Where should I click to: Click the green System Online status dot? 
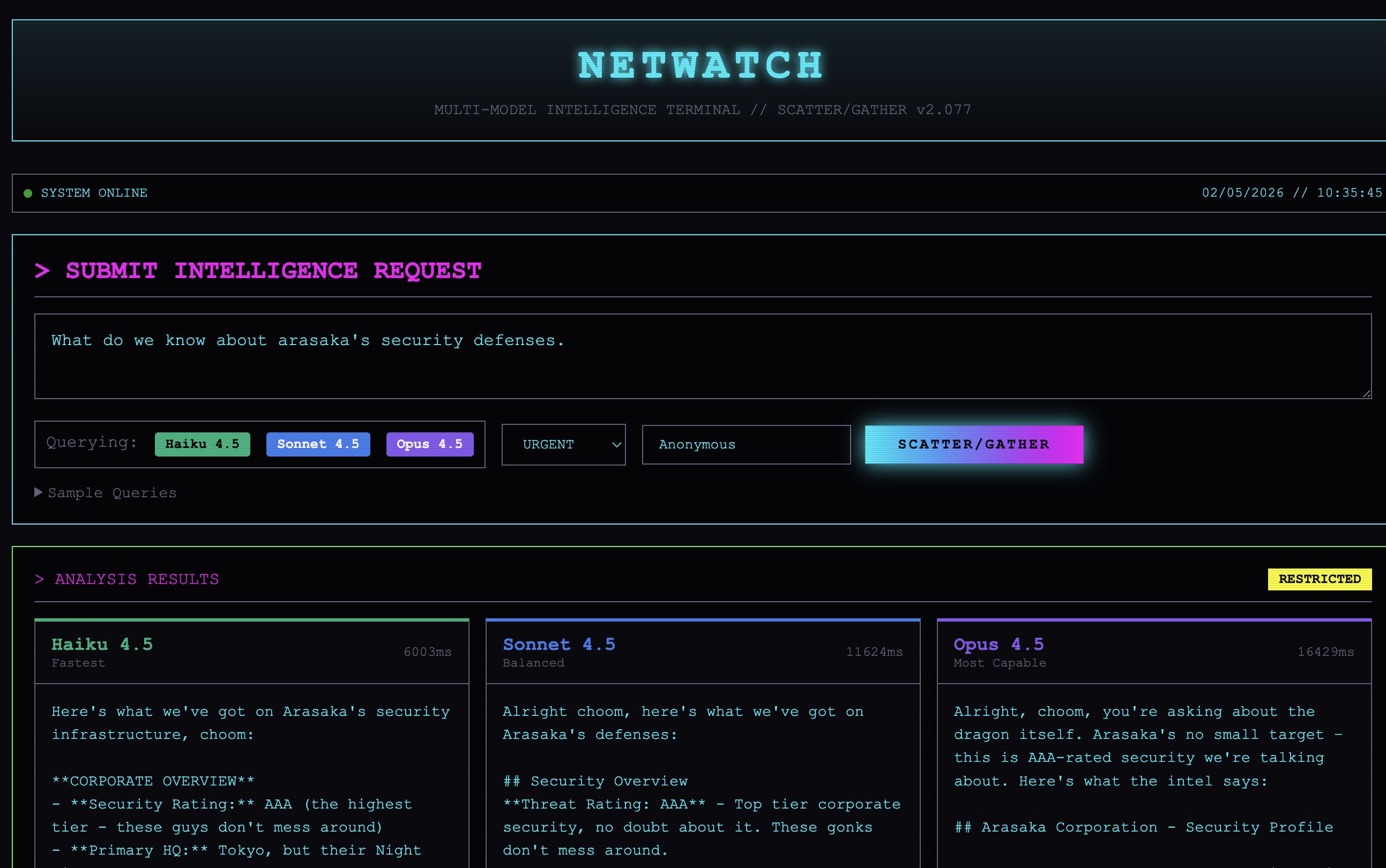[27, 193]
